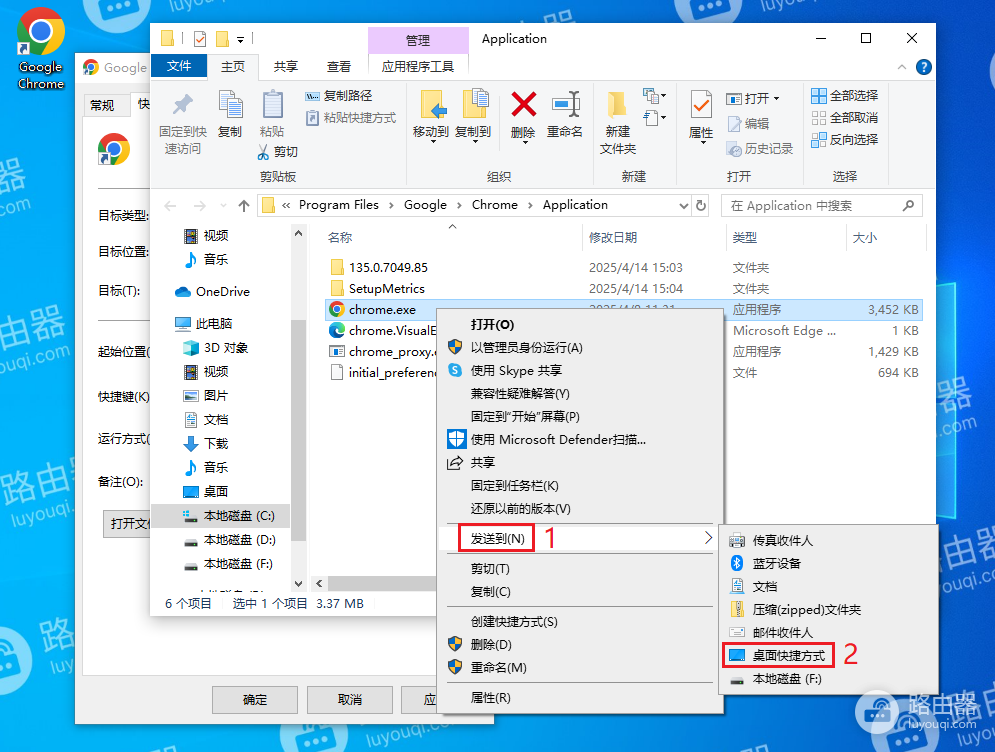
Task: Click the History icon in ribbon
Action: point(734,149)
